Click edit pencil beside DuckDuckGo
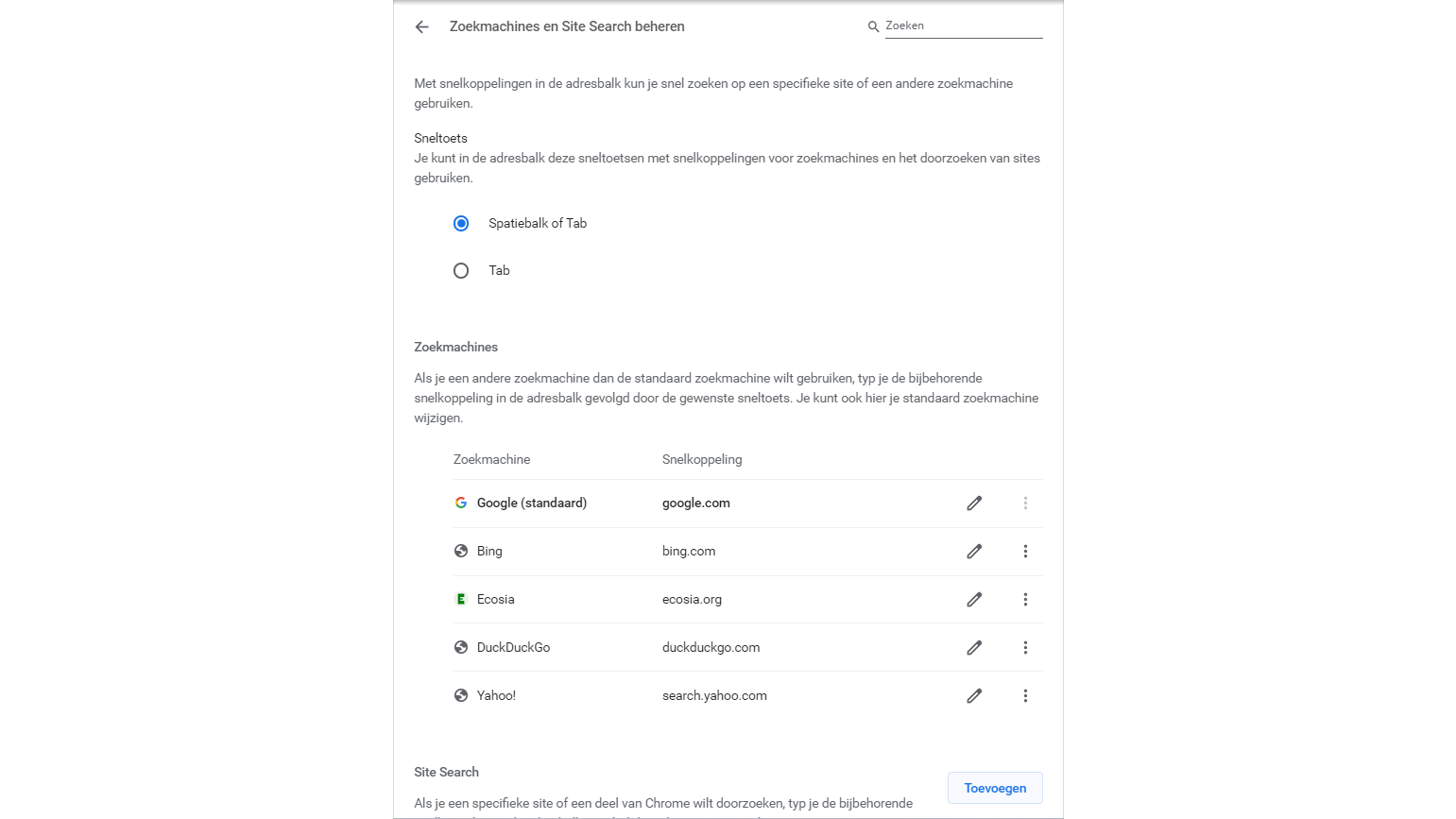 click(974, 648)
